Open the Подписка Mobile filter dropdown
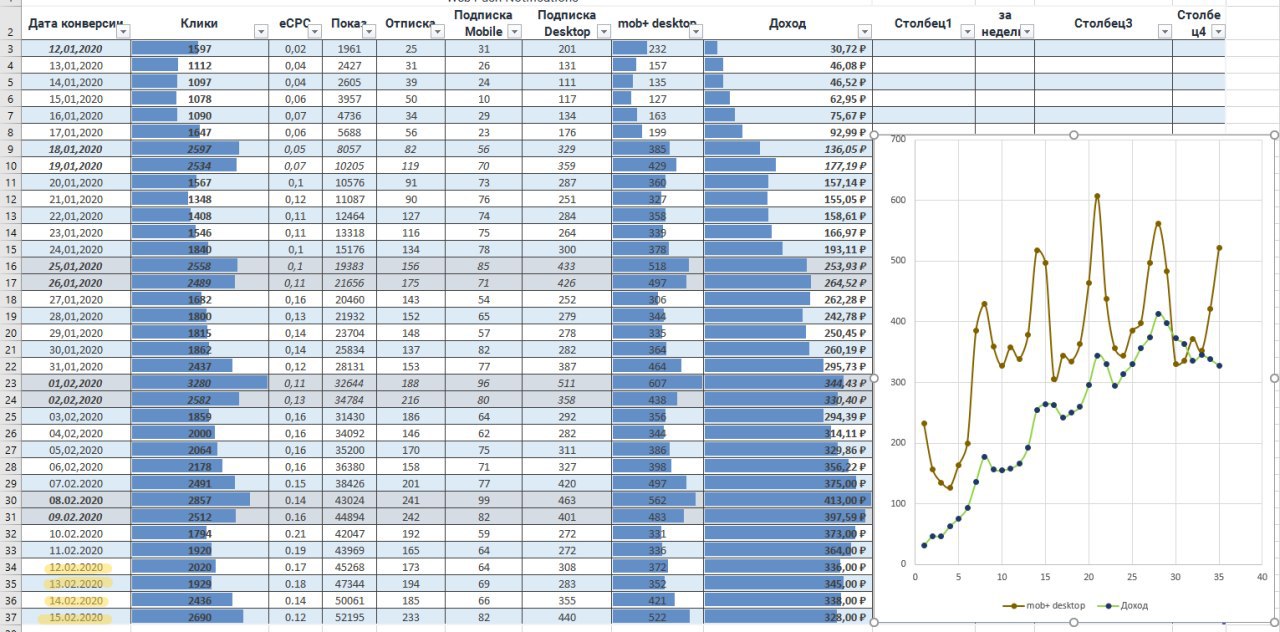Image resolution: width=1280 pixels, height=632 pixels. click(515, 32)
